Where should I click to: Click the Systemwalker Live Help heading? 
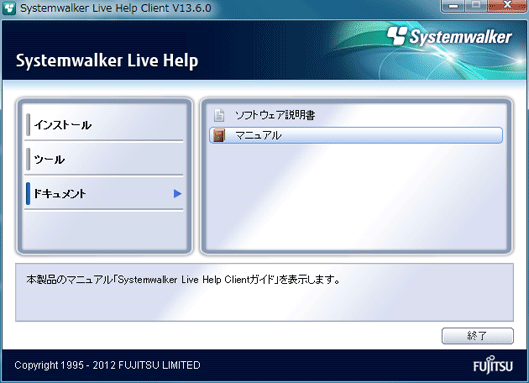[107, 61]
